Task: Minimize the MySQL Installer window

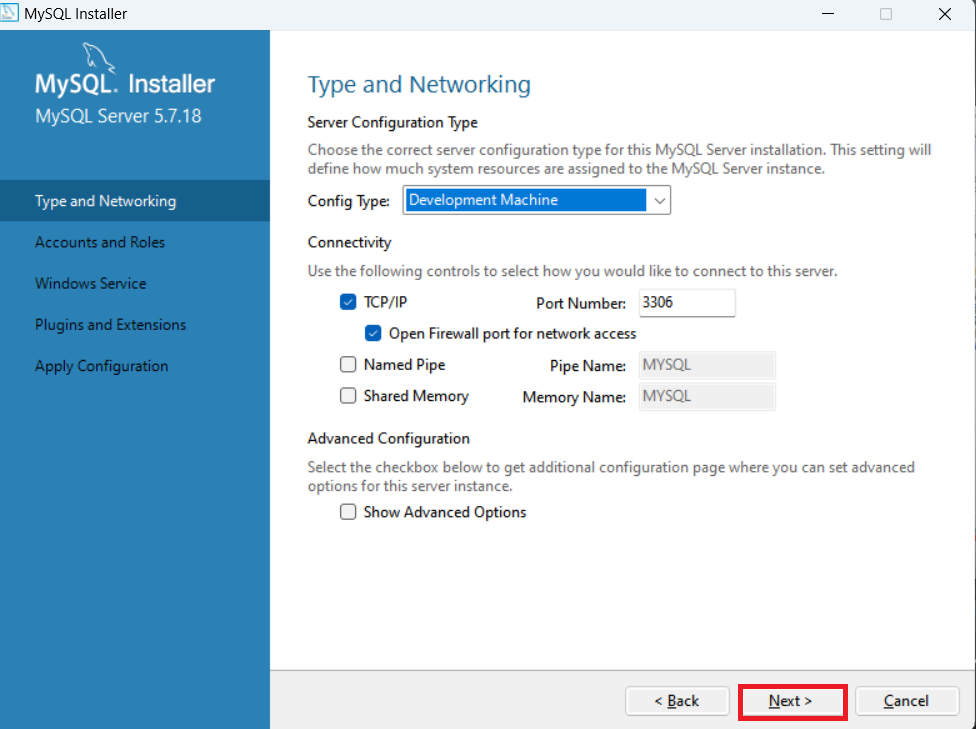Action: pos(828,14)
